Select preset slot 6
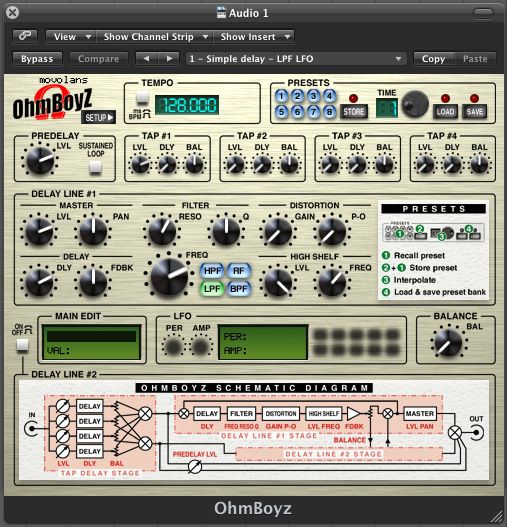 (x=297, y=112)
